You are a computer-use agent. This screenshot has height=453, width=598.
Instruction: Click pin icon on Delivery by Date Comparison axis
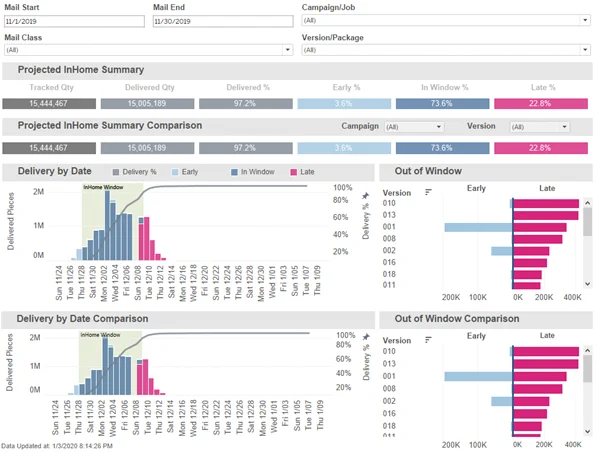(366, 337)
